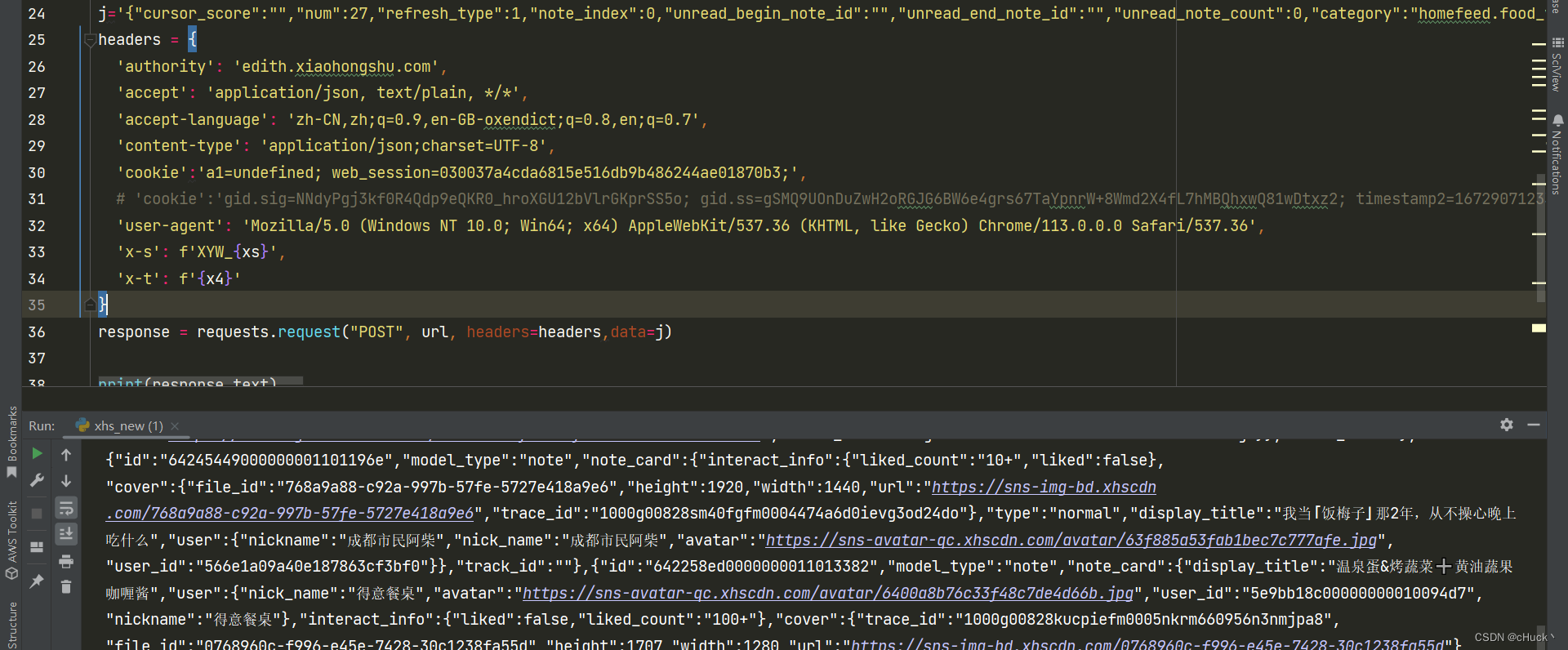Screen dimensions: 1568x650
Task: Open the Structure tool window
Action: pos(11,626)
